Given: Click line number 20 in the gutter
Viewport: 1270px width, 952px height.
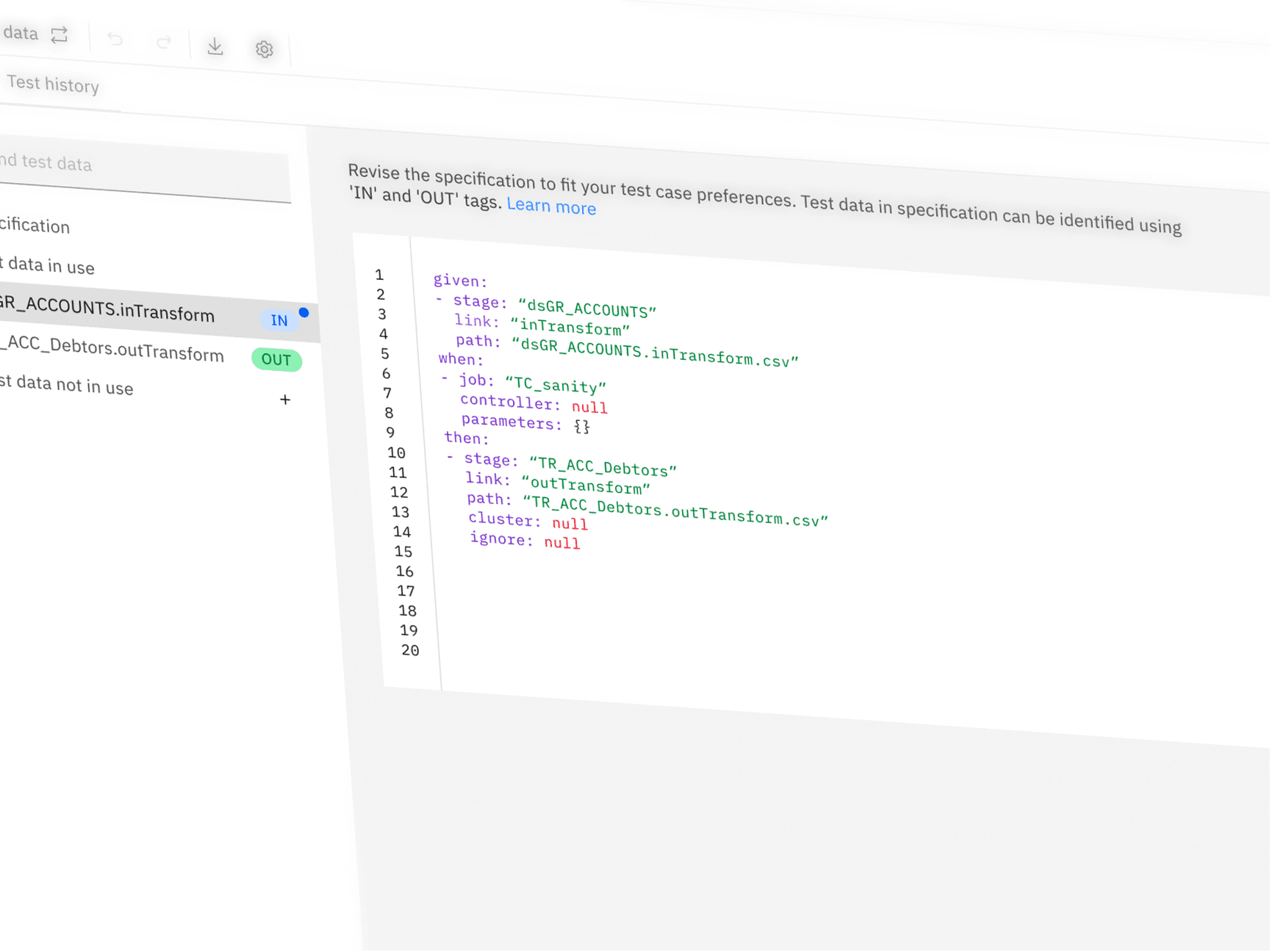Looking at the screenshot, I should click(410, 650).
